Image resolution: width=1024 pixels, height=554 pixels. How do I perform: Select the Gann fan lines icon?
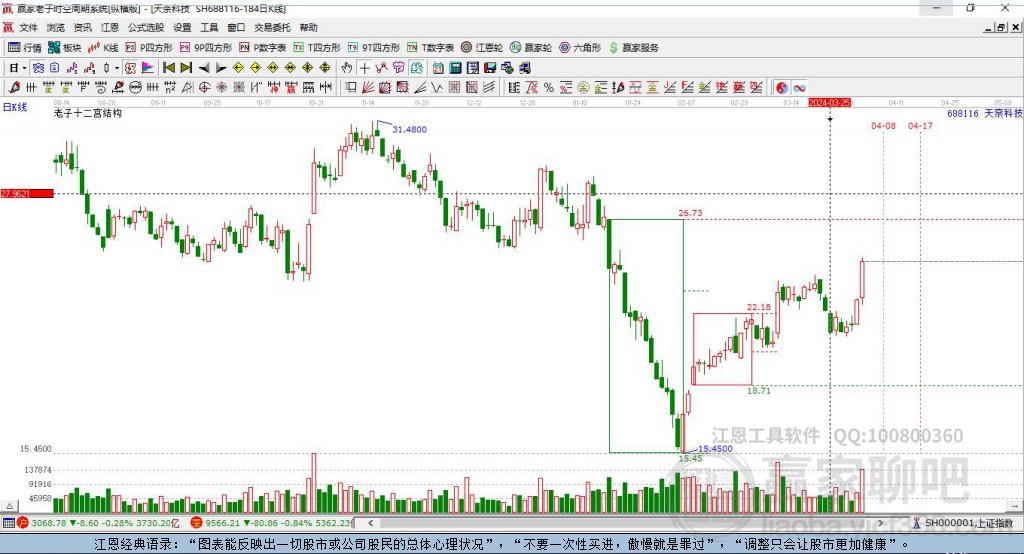[368, 87]
